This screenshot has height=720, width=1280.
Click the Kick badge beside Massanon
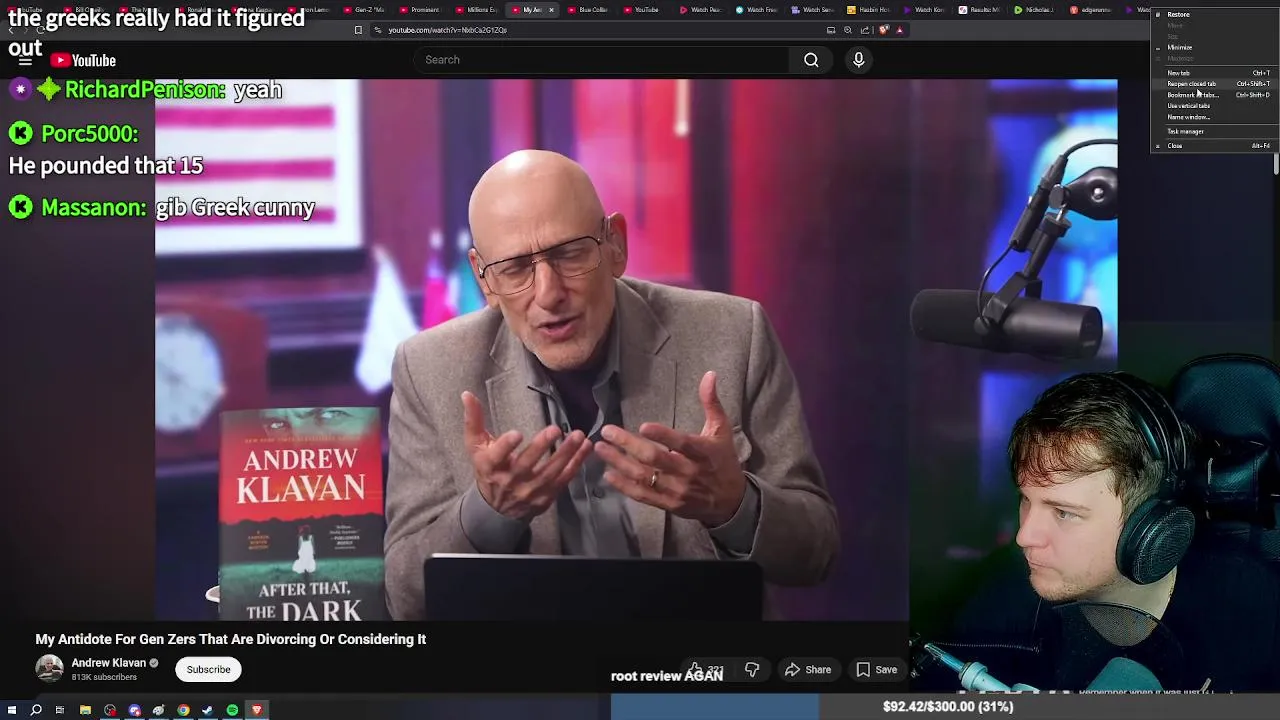(21, 207)
